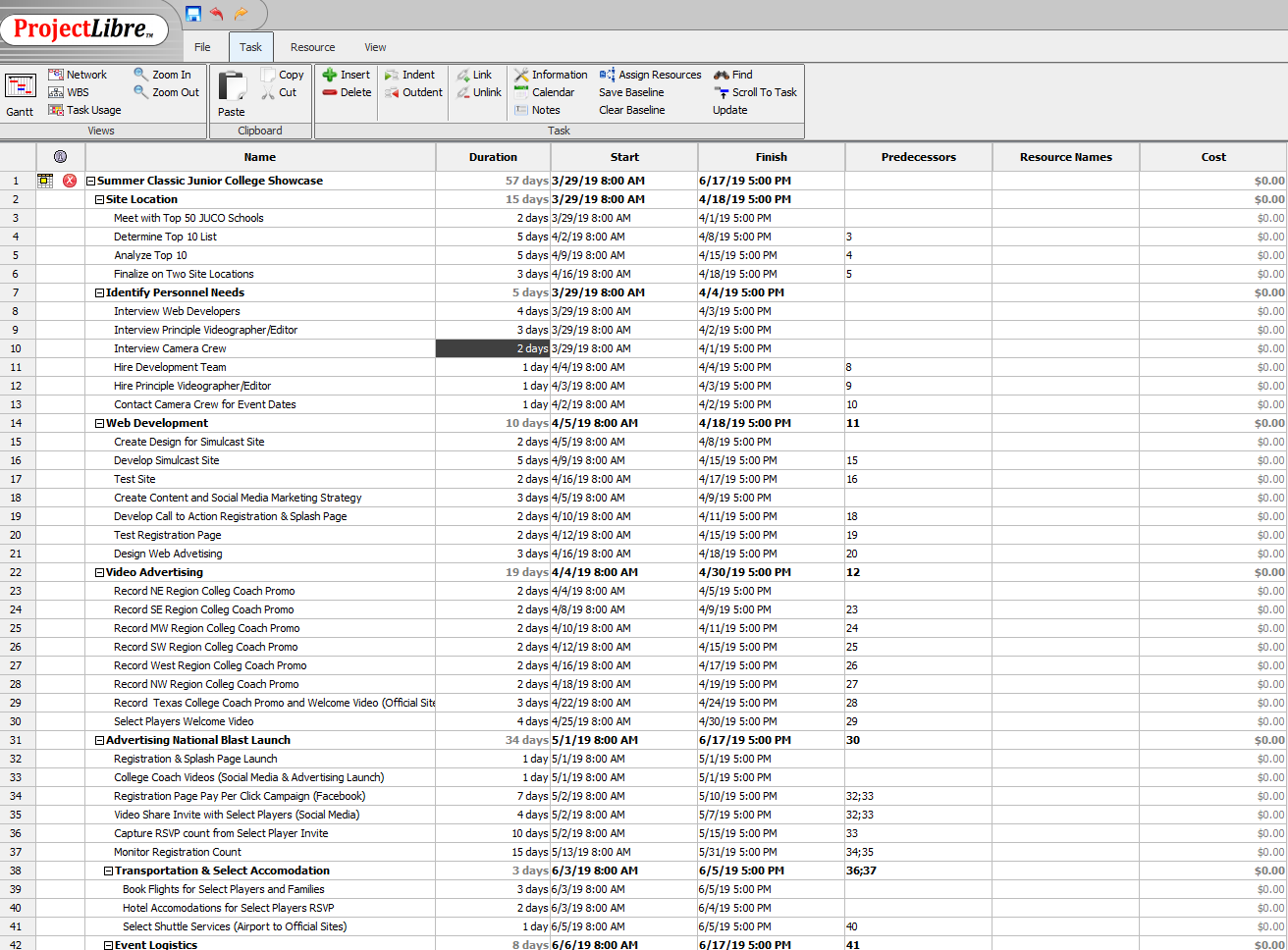Open task Notes
The image size is (1288, 950).
coord(537,110)
